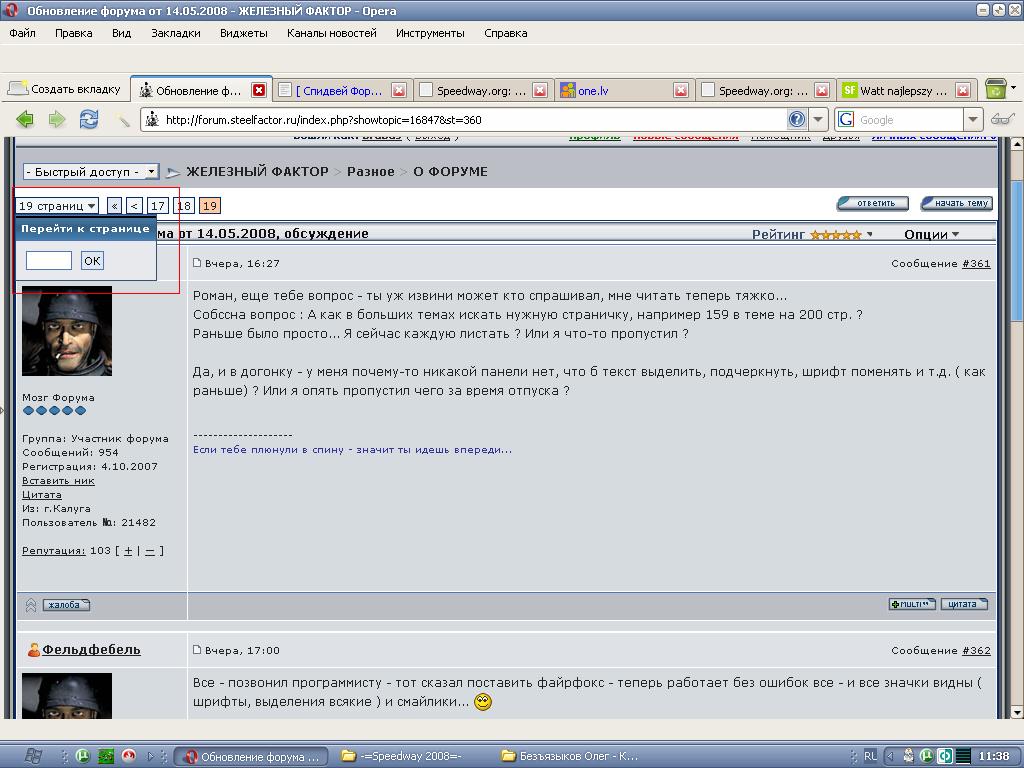The width and height of the screenshot is (1024, 768).
Task: Switch to the Watt najlepszy tab
Action: tap(900, 90)
